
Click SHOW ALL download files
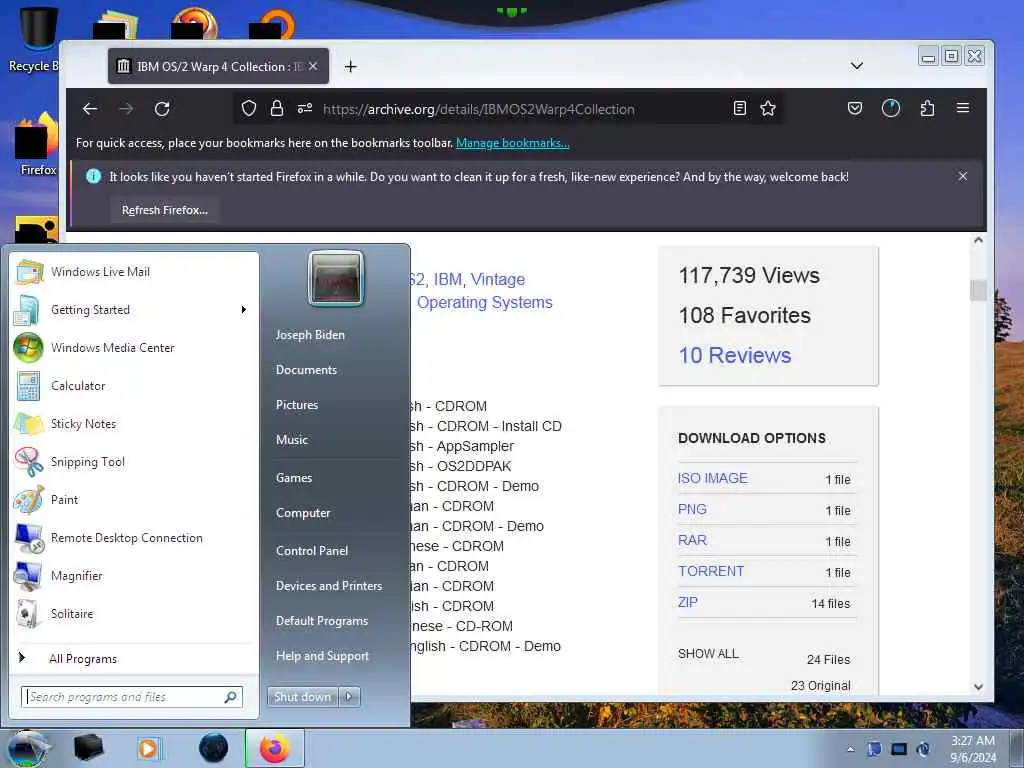708,654
